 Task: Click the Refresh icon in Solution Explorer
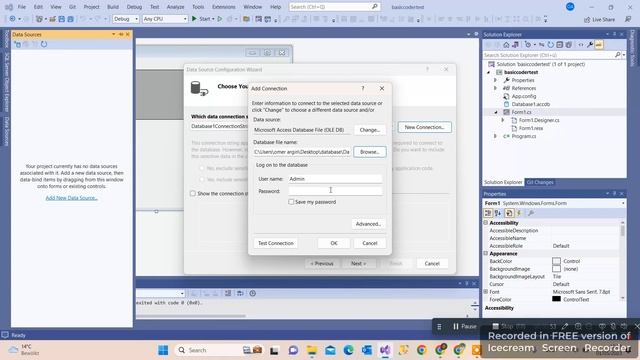551,45
